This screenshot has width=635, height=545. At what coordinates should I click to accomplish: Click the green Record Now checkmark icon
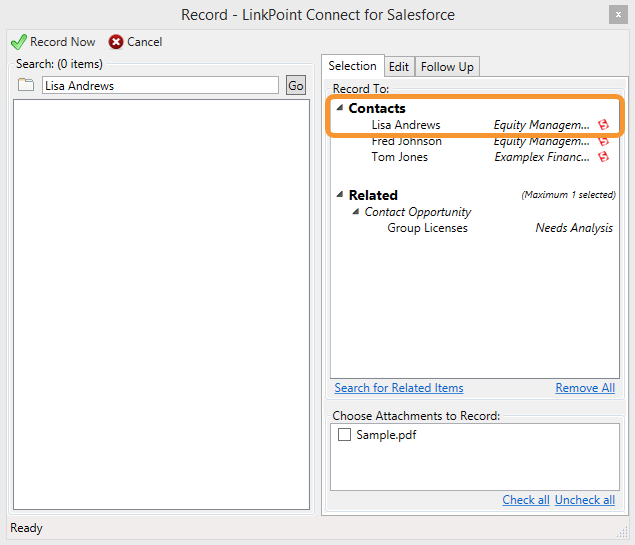click(18, 42)
